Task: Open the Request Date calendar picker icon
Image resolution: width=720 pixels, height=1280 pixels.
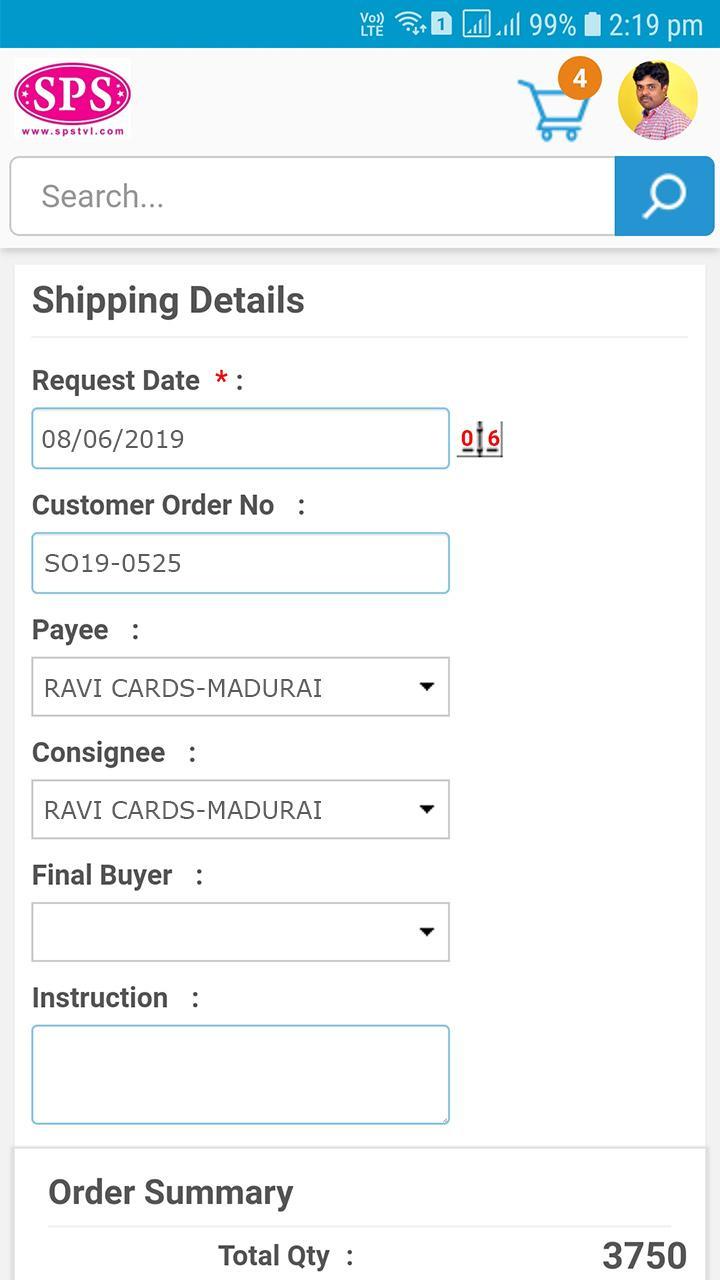Action: 480,438
